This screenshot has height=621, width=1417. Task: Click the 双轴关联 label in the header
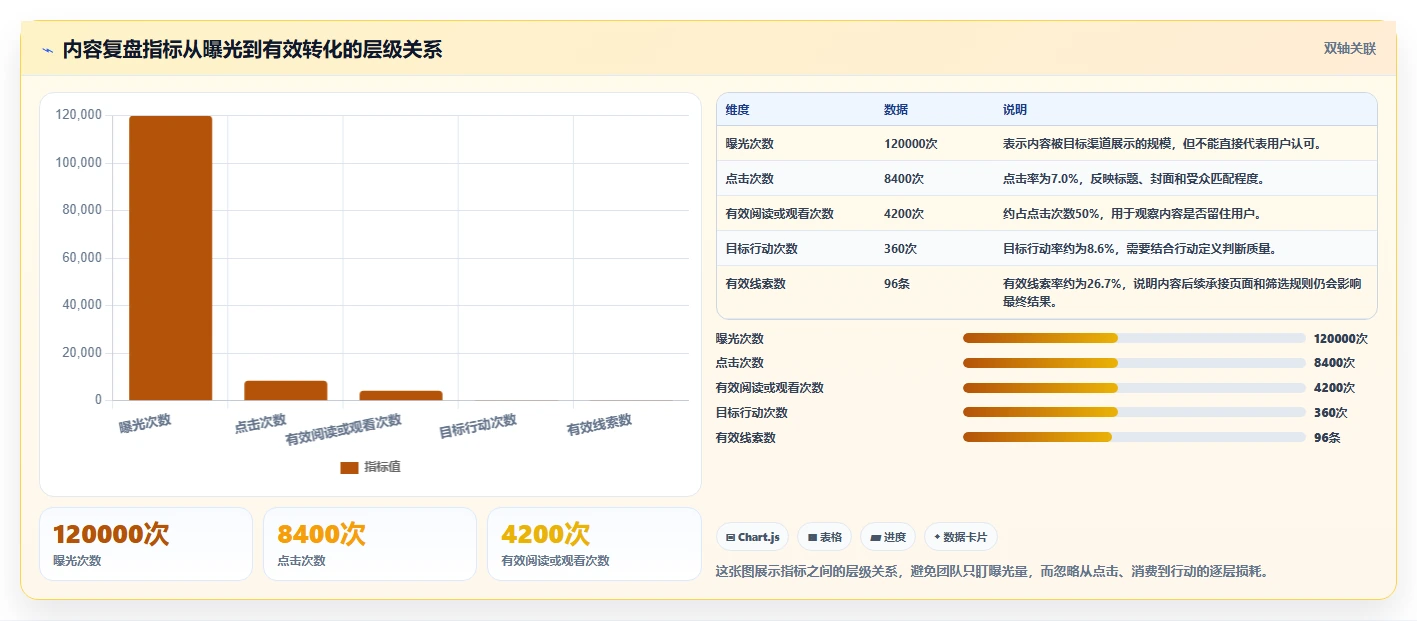pyautogui.click(x=1350, y=49)
